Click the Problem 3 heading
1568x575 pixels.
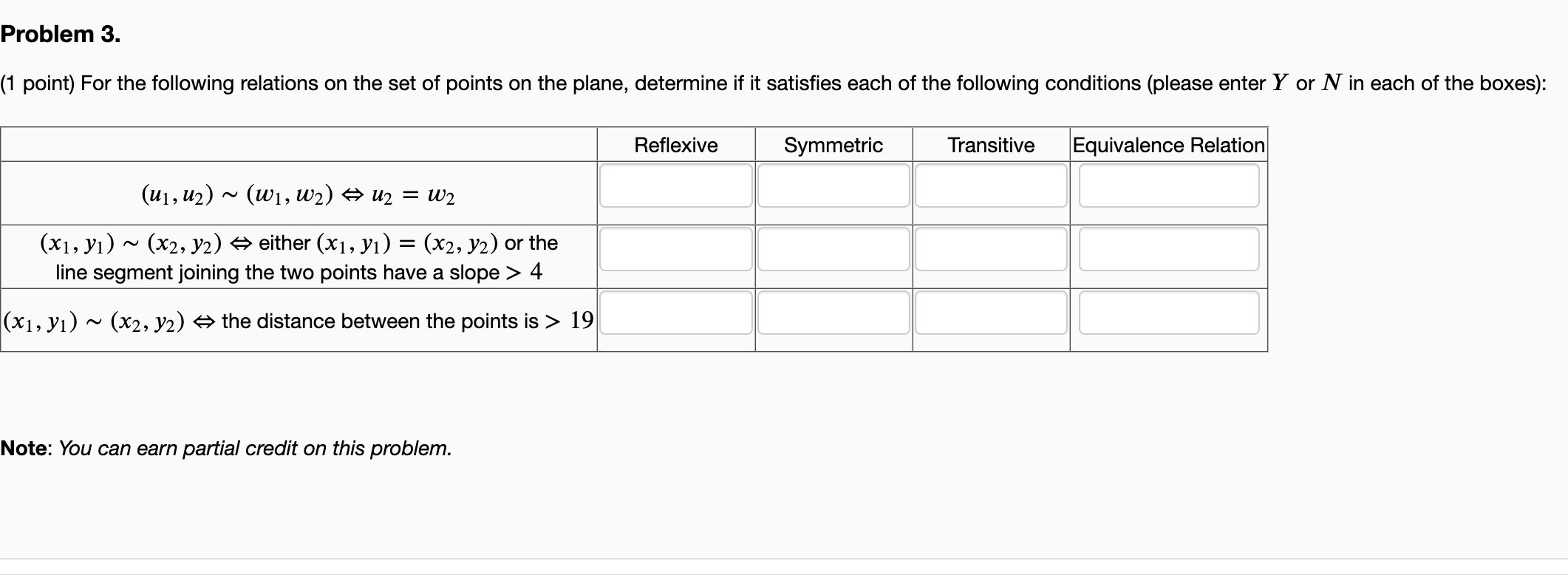click(59, 33)
